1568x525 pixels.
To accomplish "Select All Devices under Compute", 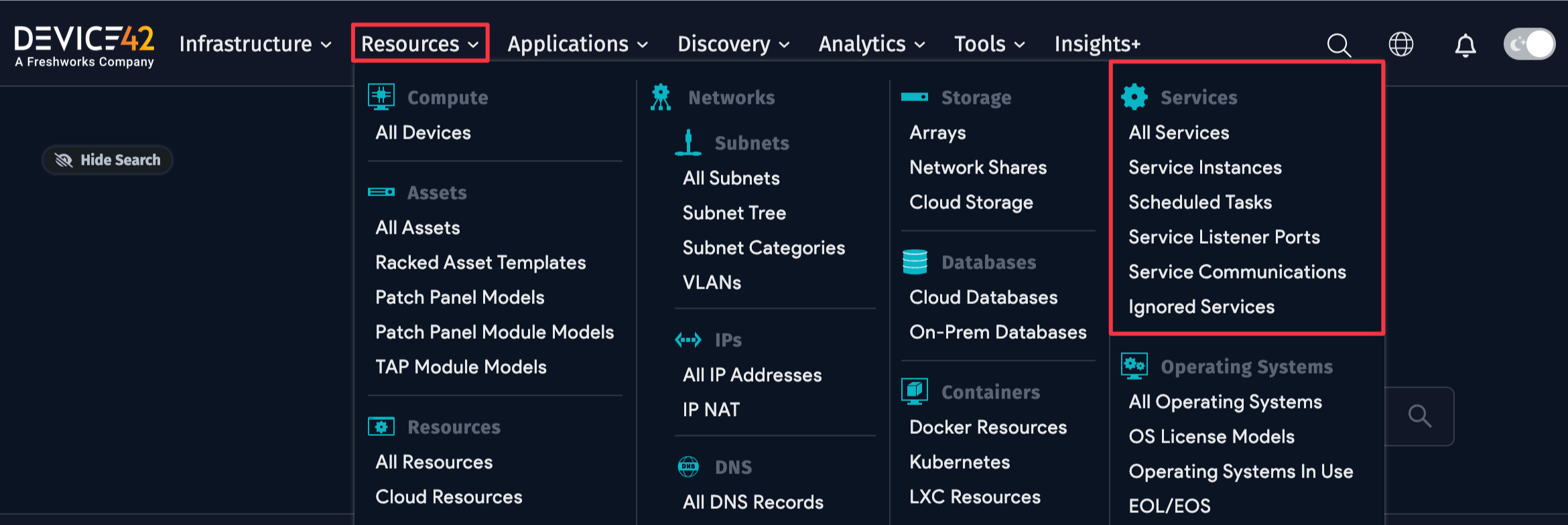I will pos(423,133).
